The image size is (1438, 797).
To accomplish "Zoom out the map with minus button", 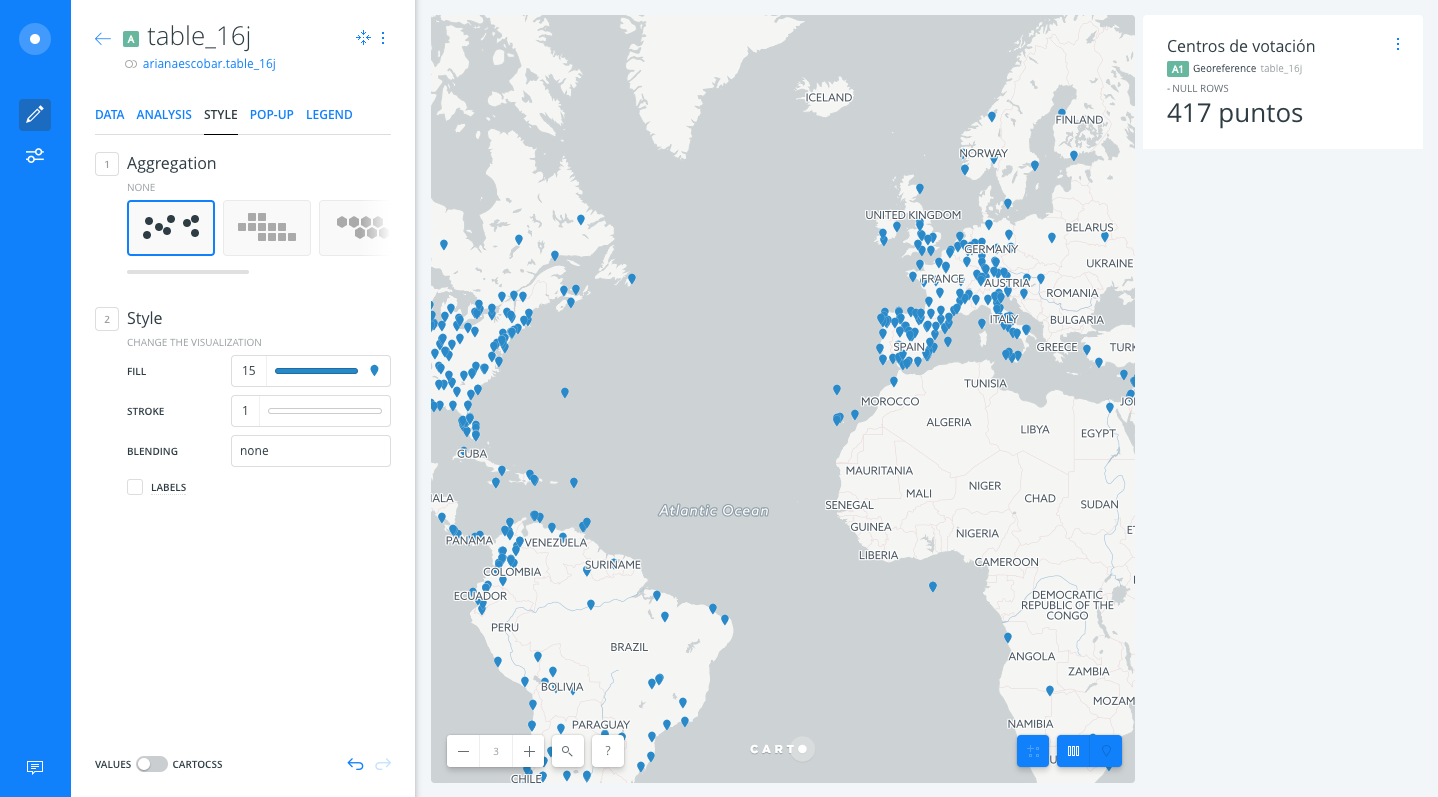I will point(463,751).
